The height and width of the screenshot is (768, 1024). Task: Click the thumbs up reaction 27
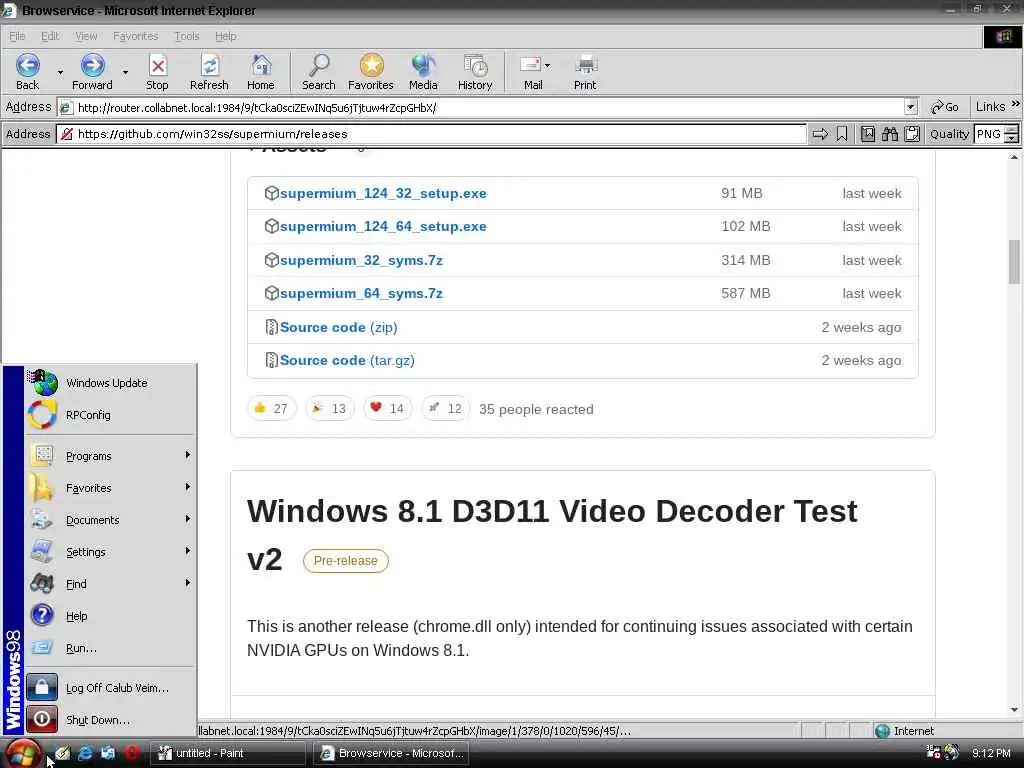(x=271, y=409)
